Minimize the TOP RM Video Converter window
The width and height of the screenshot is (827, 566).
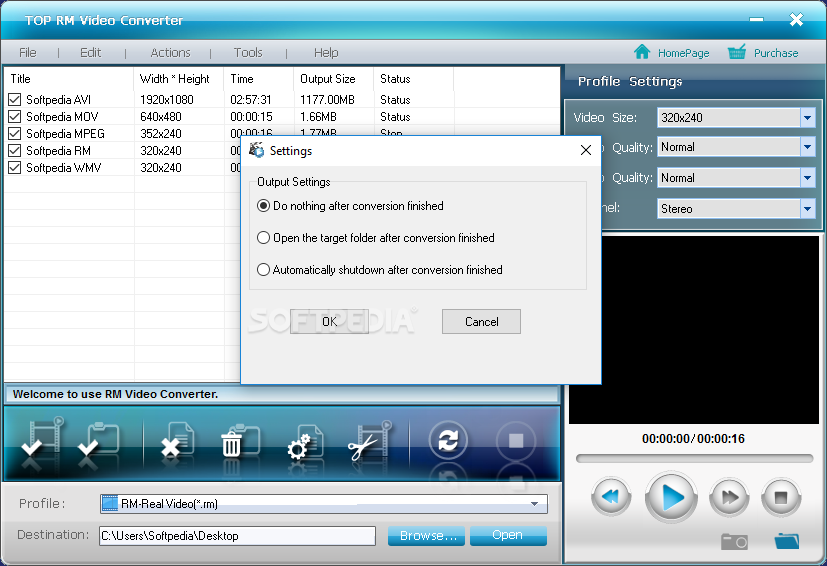click(x=756, y=20)
